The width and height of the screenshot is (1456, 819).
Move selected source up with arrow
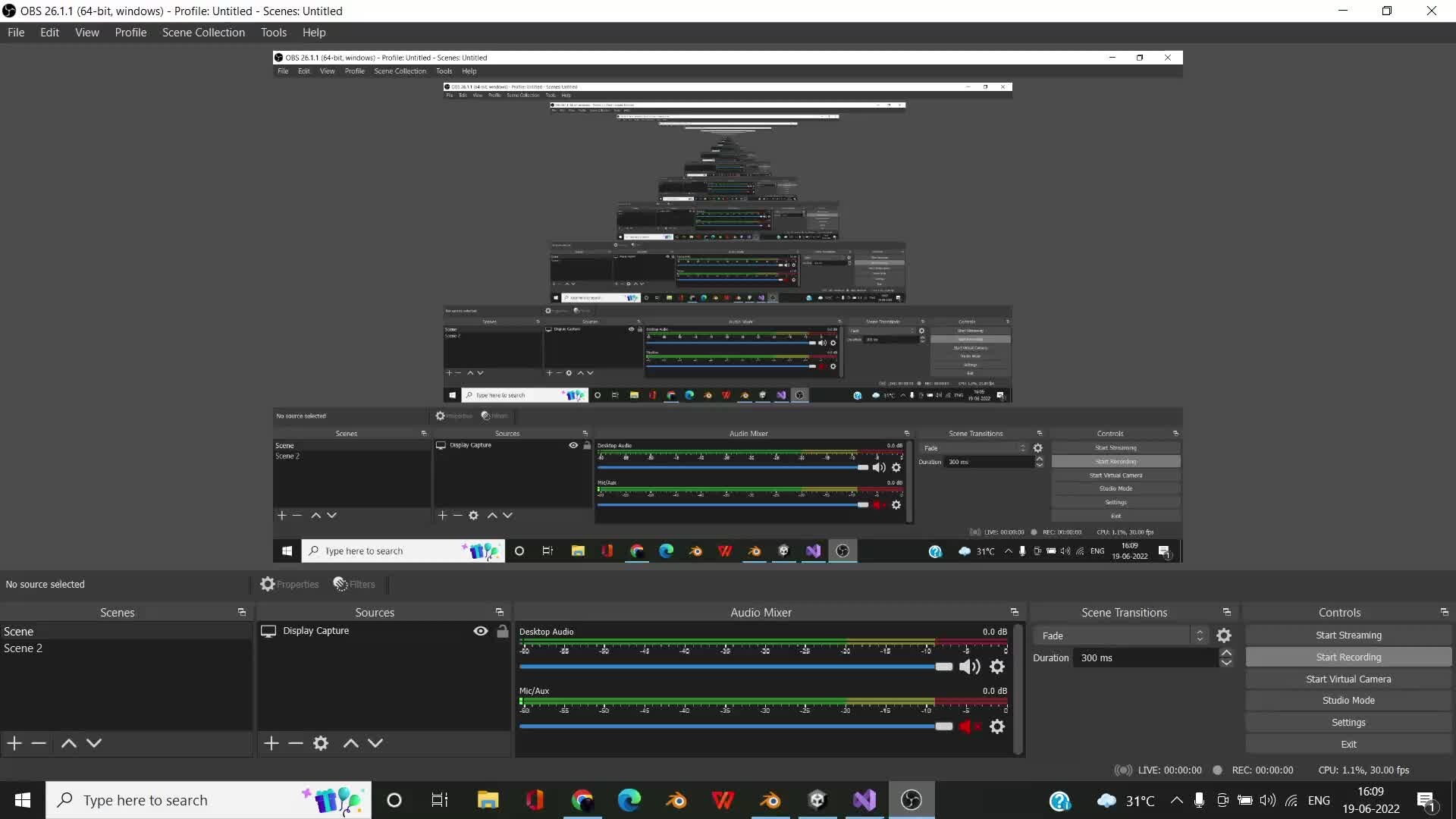pos(350,743)
